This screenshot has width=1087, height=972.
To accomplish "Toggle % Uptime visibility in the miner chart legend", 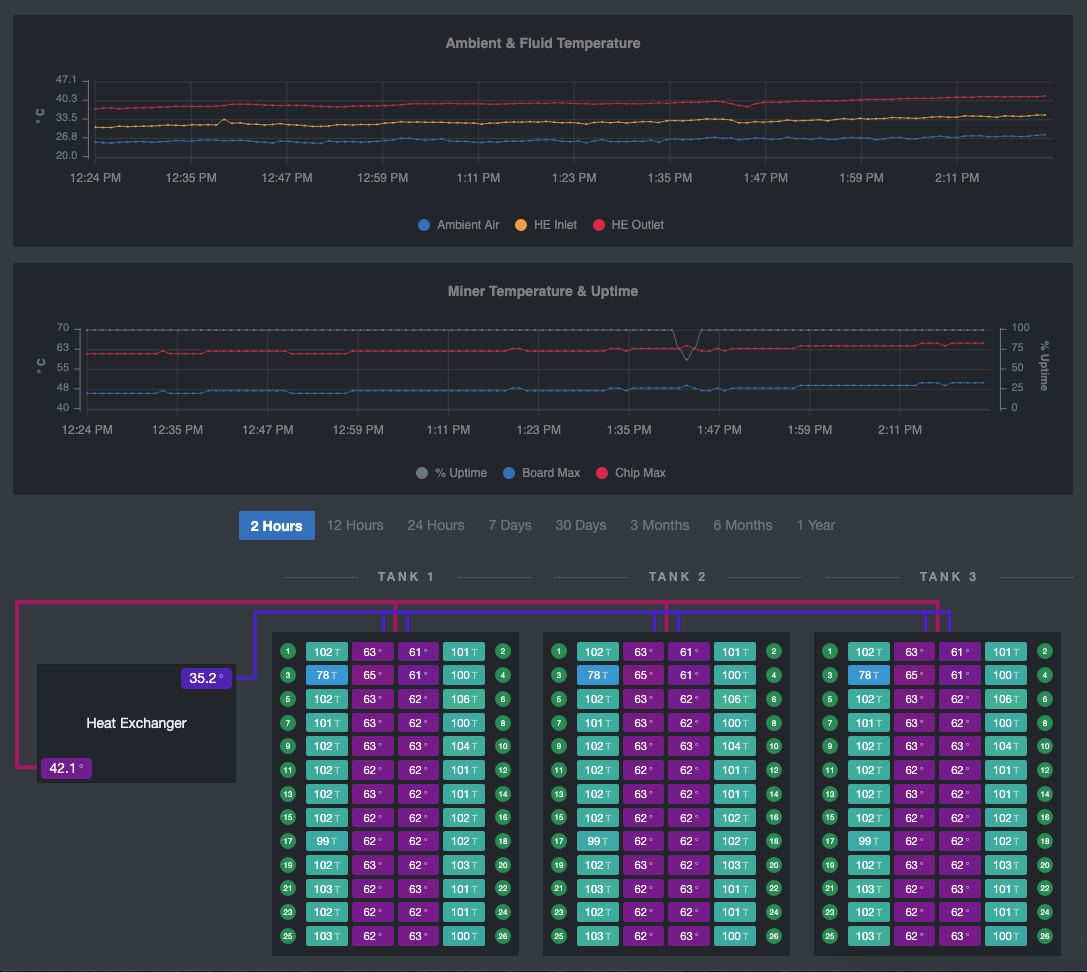I will pos(450,473).
